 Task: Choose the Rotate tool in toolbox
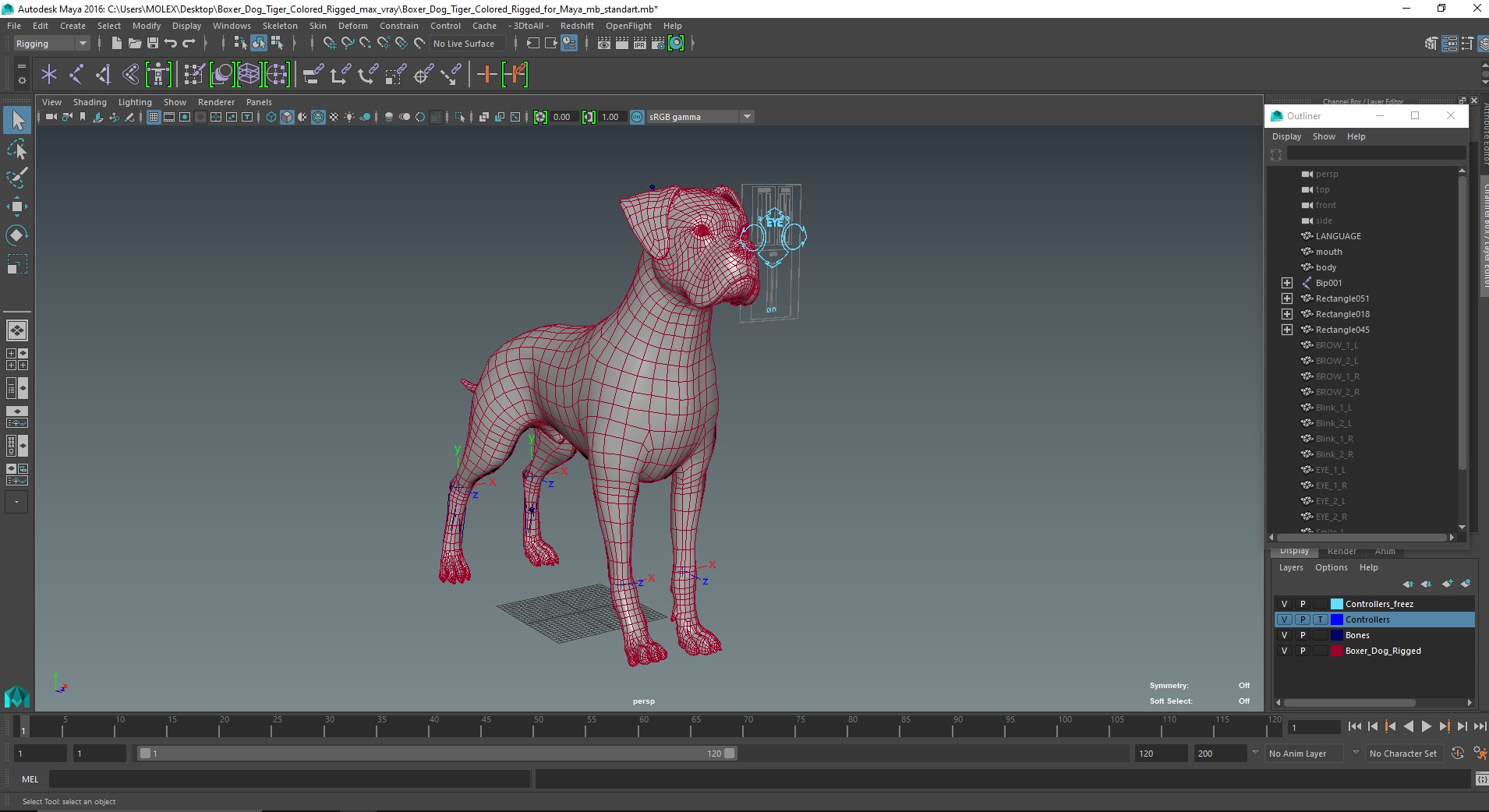pyautogui.click(x=17, y=235)
